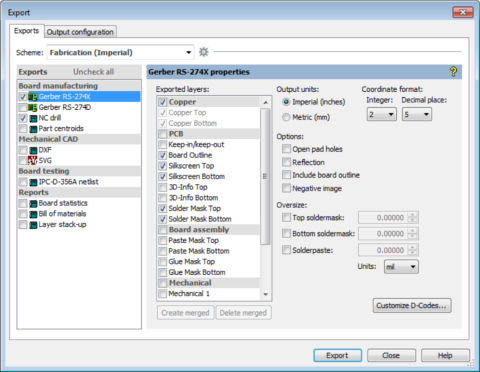The image size is (480, 372).
Task: Check Keep-in/keep-out layer
Action: tap(162, 145)
